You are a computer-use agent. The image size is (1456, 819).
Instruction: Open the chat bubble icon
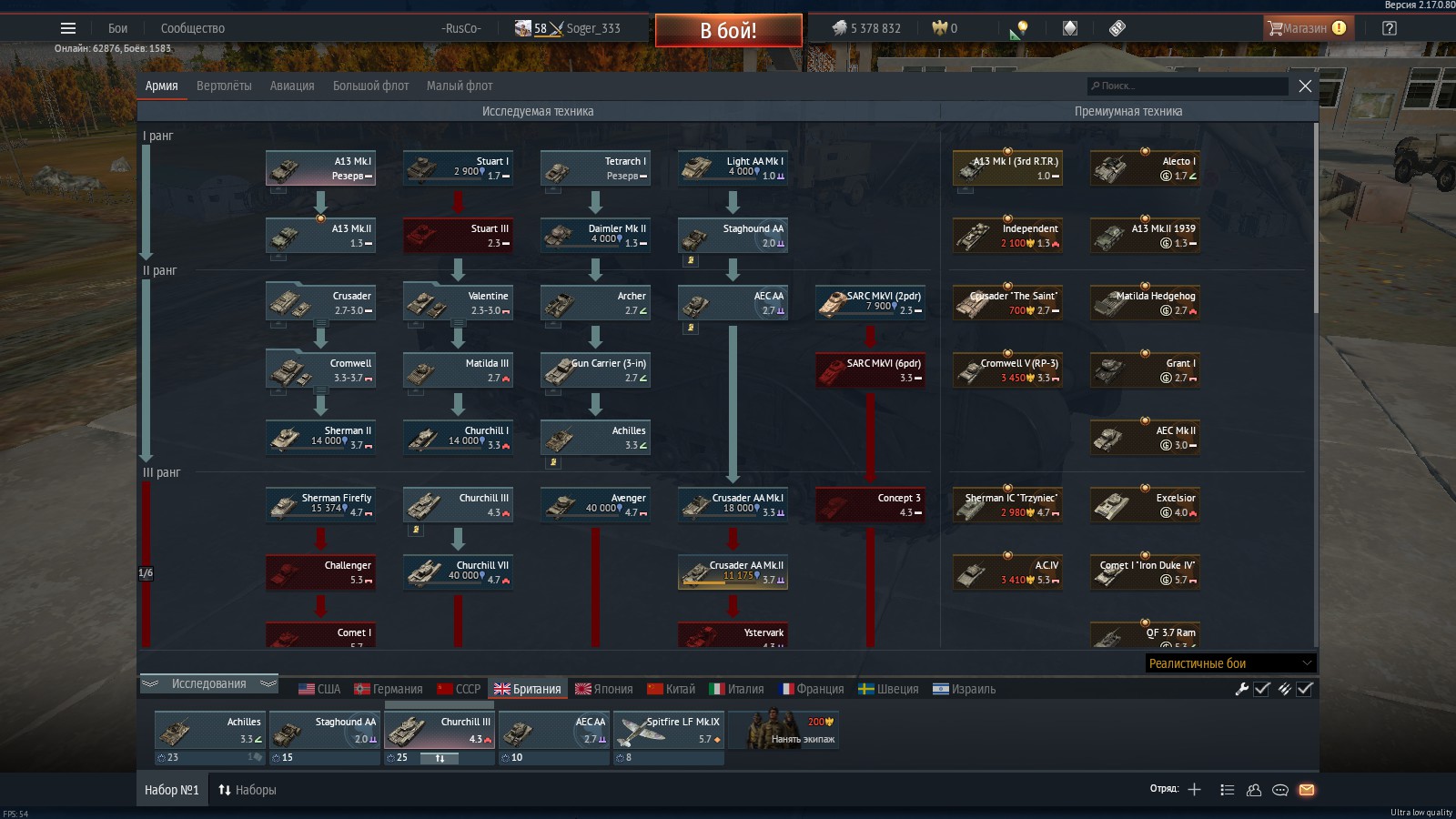click(x=1280, y=790)
